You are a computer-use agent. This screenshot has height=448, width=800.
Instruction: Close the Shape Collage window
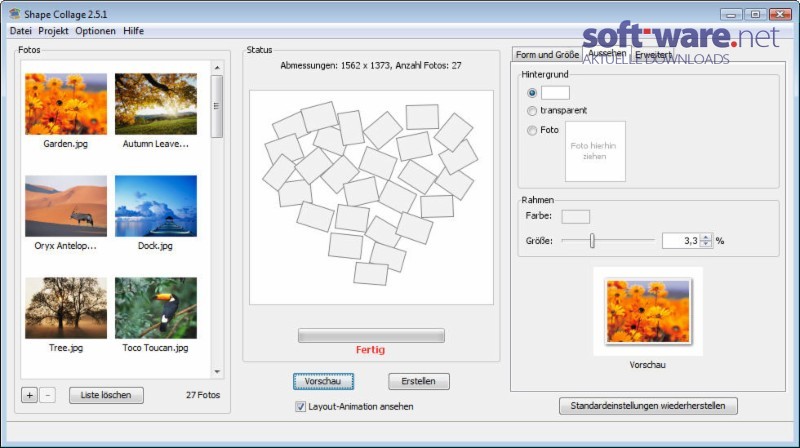point(780,14)
